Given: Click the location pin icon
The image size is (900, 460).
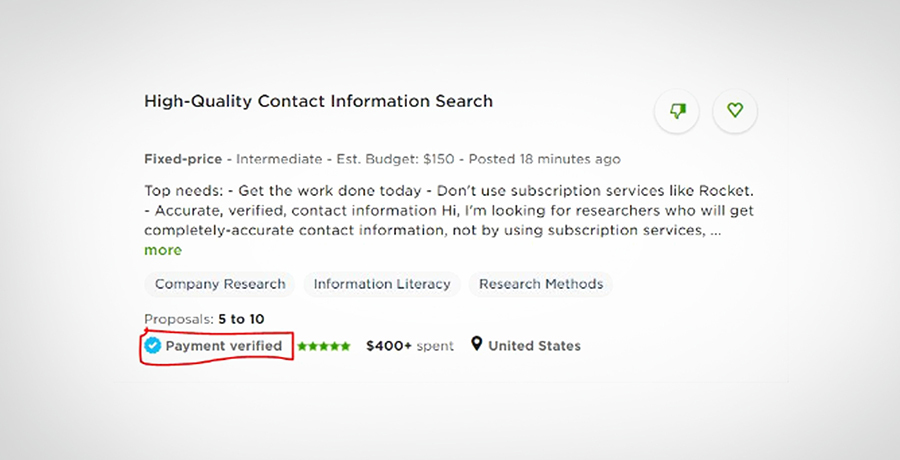Looking at the screenshot, I should (x=476, y=345).
